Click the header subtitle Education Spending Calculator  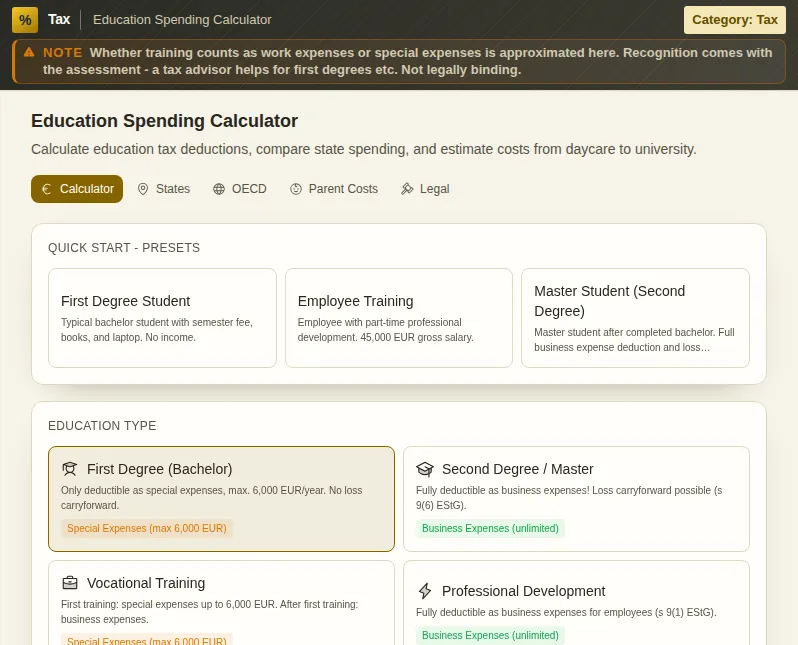click(x=182, y=20)
